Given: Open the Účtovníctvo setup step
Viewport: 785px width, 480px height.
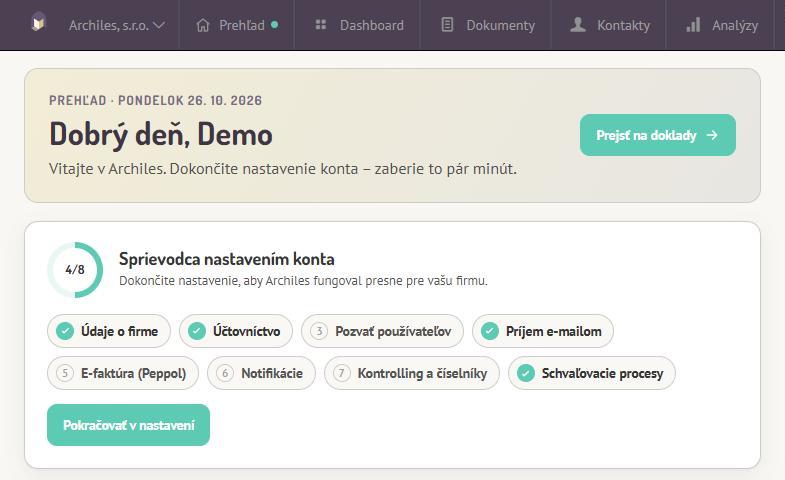Looking at the screenshot, I should 236,331.
